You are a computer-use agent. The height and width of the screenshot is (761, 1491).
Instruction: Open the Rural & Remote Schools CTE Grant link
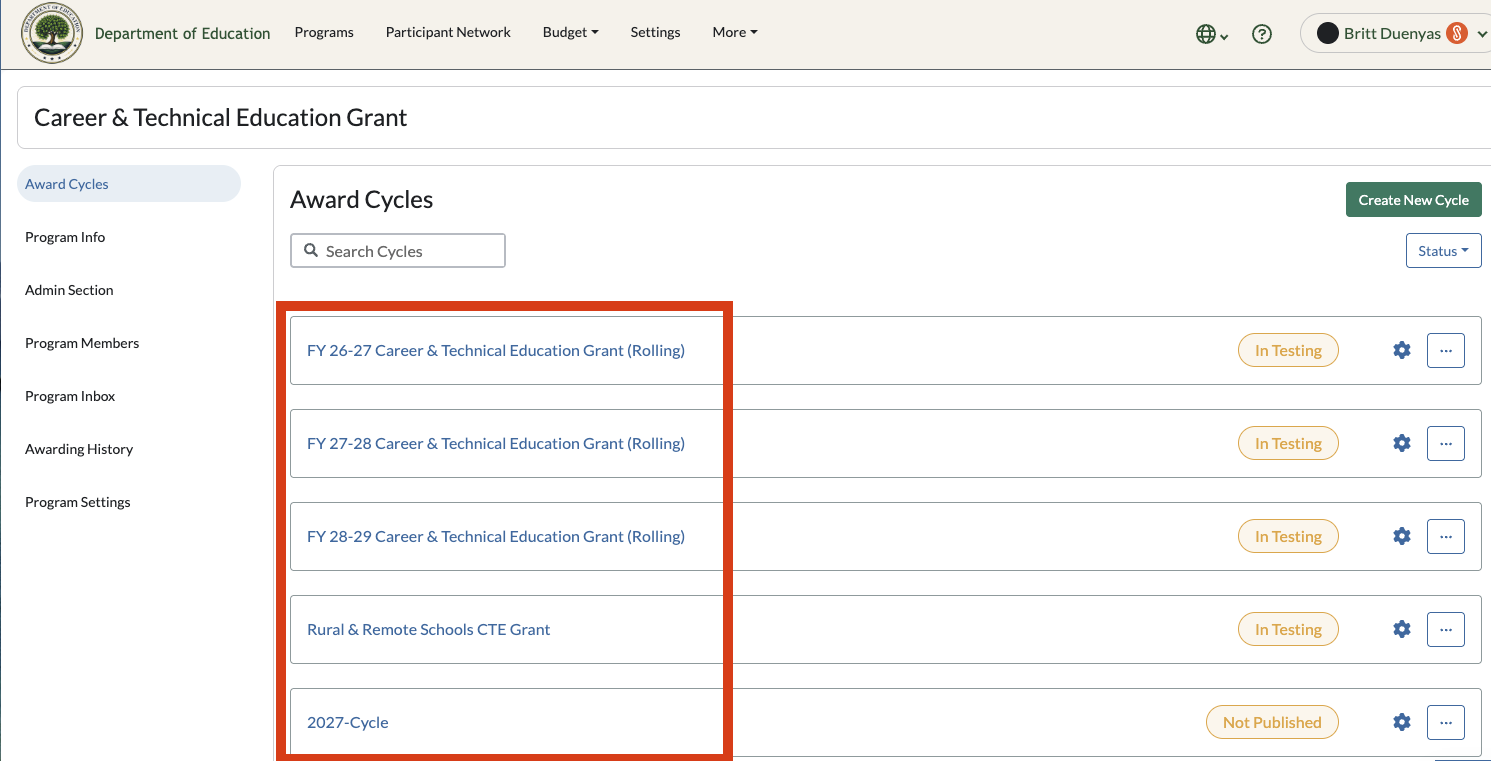pos(429,629)
